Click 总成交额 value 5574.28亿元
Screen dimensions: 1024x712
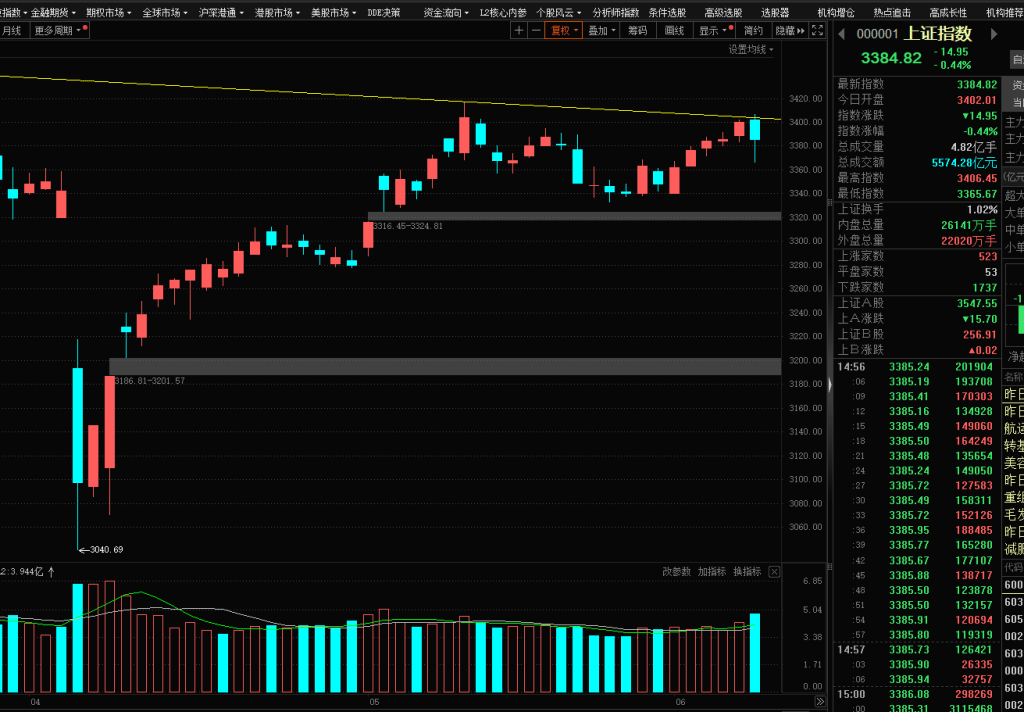click(x=965, y=163)
